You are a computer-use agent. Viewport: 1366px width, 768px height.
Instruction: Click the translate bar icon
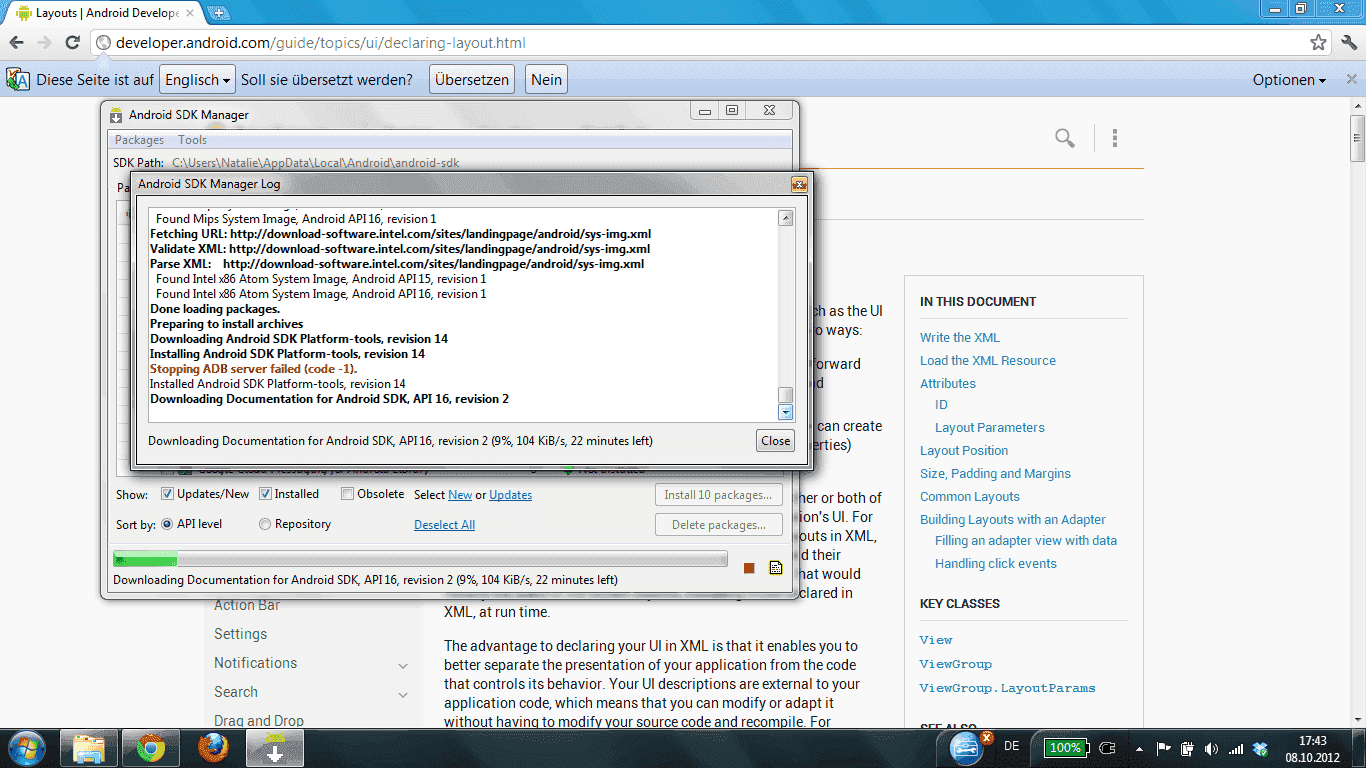click(x=17, y=79)
